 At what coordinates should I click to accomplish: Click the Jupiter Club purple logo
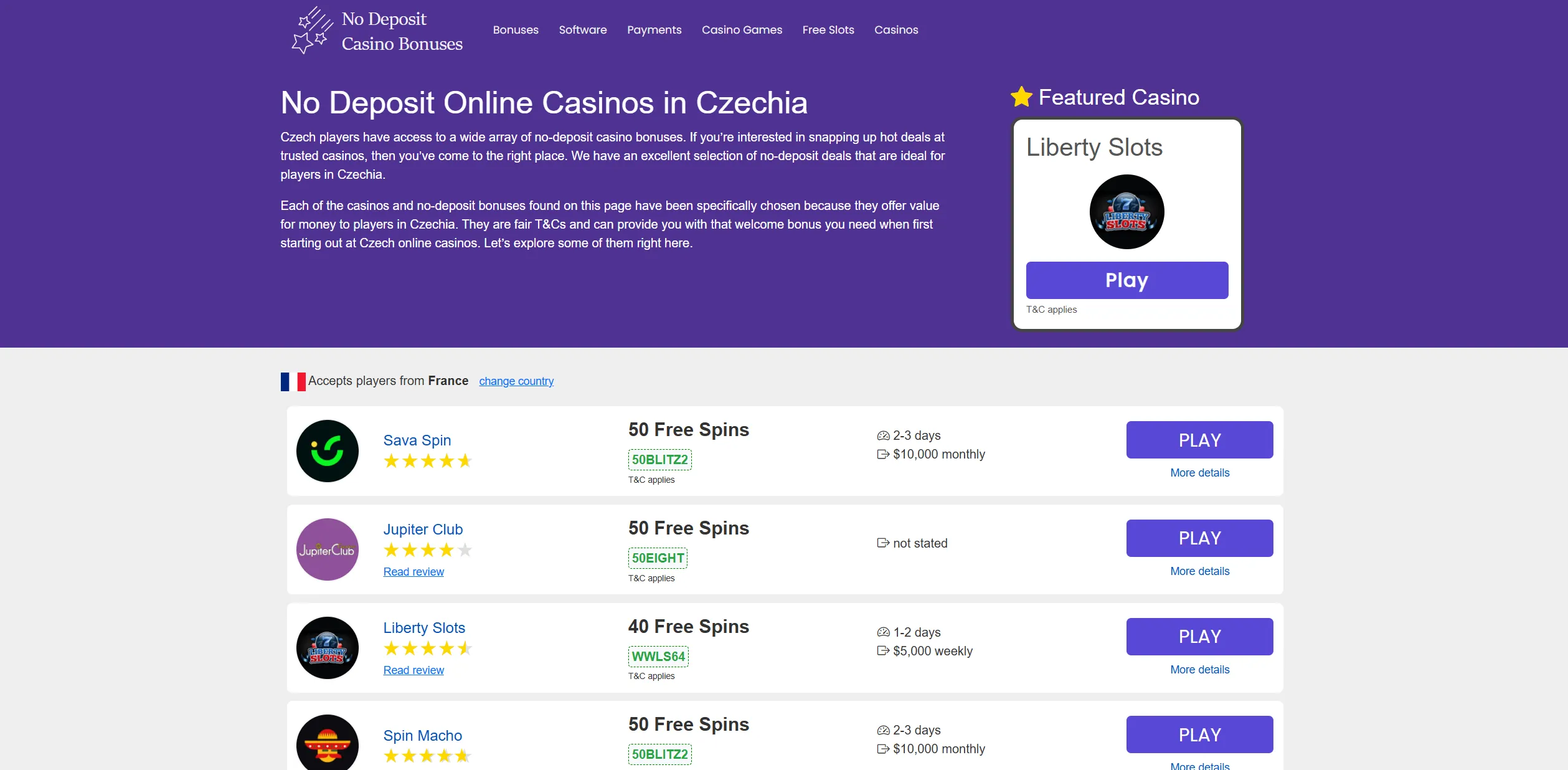click(x=328, y=549)
